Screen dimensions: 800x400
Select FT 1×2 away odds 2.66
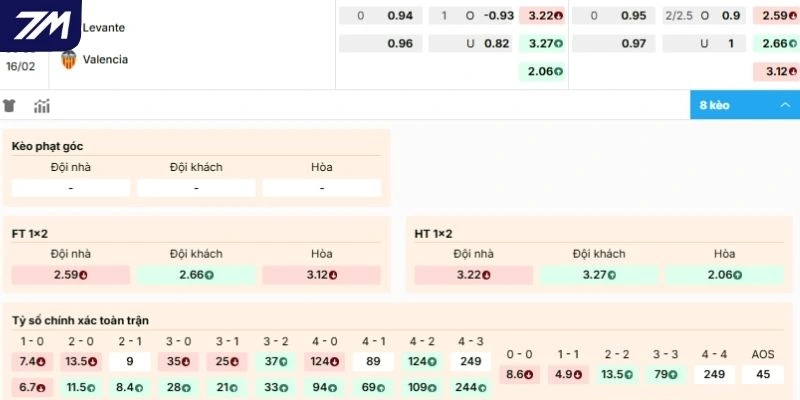[196, 274]
